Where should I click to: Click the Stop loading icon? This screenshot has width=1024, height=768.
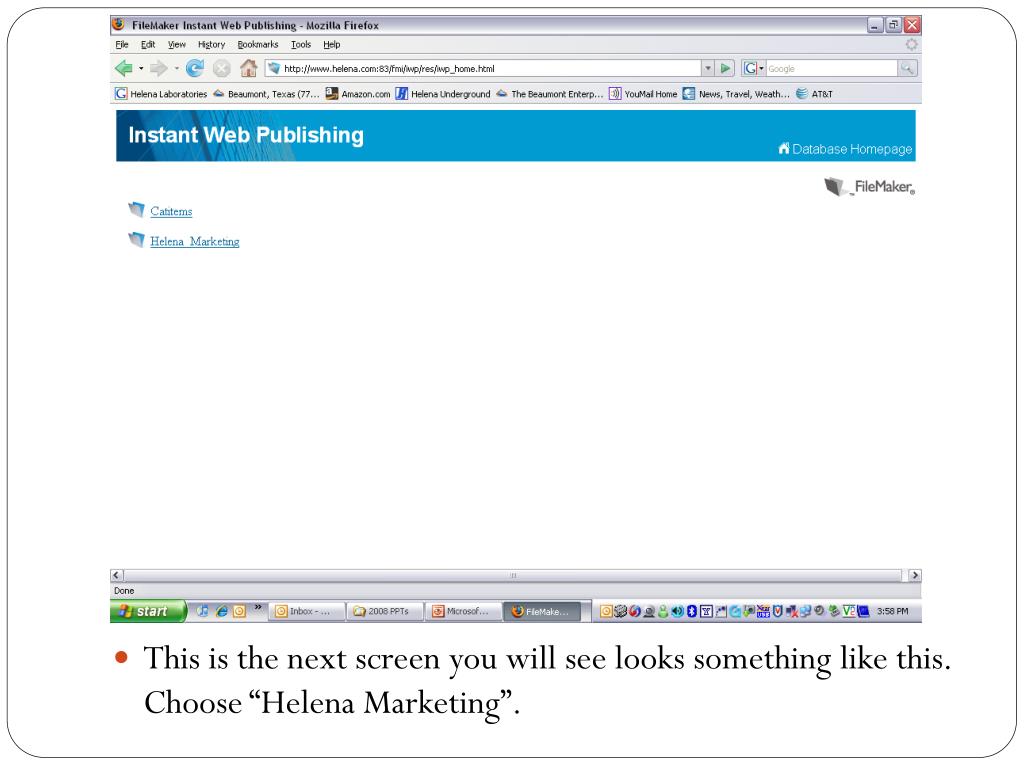(222, 68)
